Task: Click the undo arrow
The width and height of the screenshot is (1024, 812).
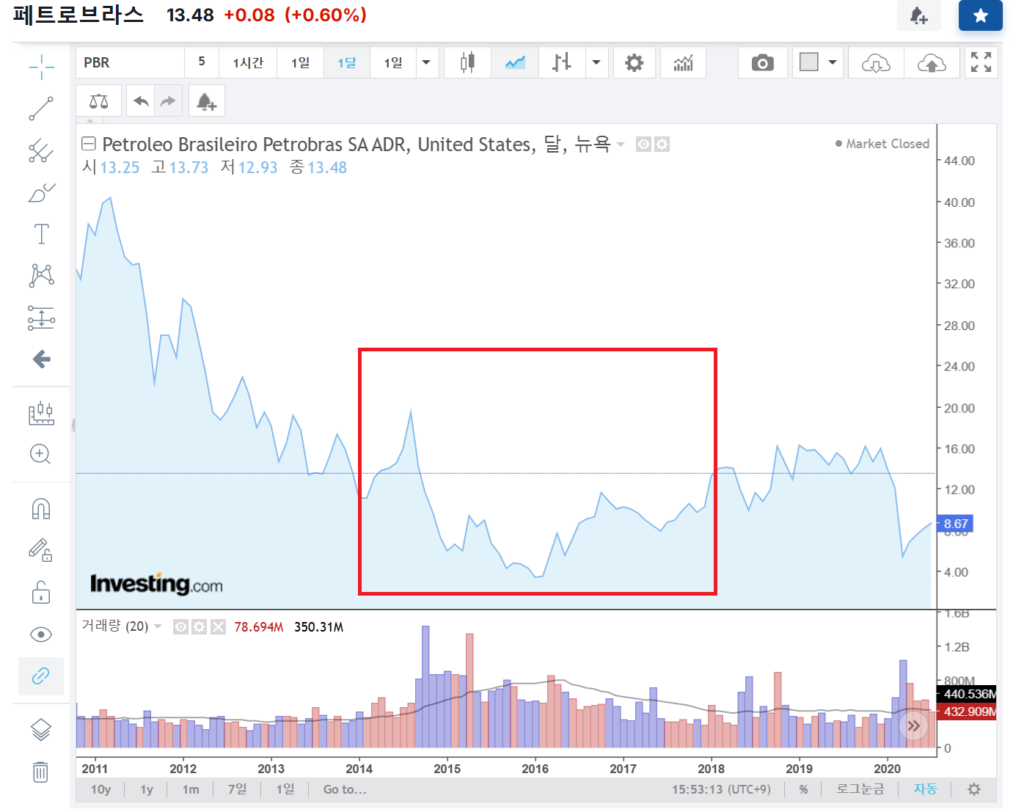Action: pos(140,101)
